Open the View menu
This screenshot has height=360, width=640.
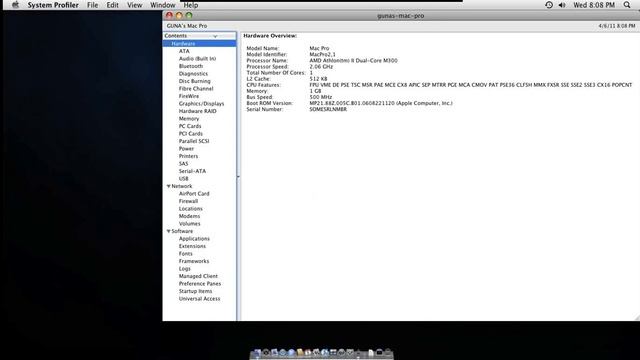point(134,5)
